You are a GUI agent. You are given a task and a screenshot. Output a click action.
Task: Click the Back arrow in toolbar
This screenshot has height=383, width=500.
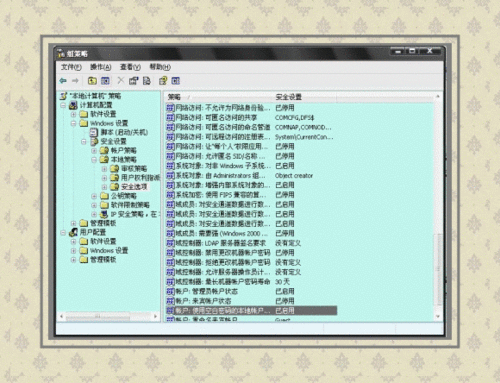click(x=63, y=81)
